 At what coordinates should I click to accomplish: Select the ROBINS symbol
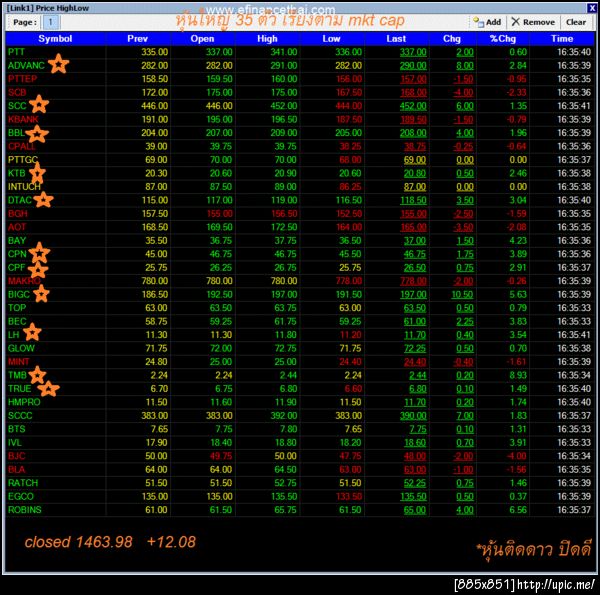pyautogui.click(x=24, y=510)
